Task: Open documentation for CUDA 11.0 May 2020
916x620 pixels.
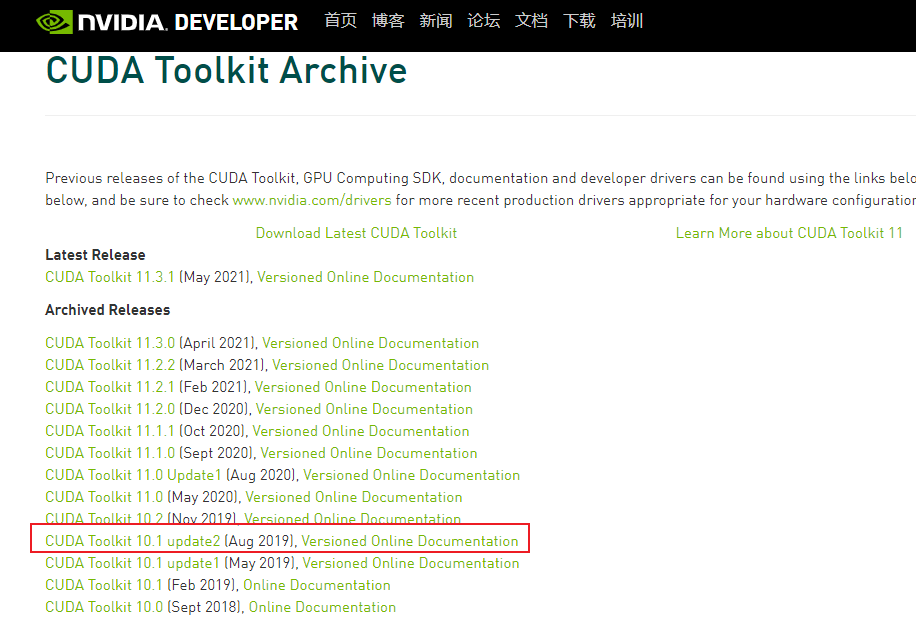Action: click(354, 497)
